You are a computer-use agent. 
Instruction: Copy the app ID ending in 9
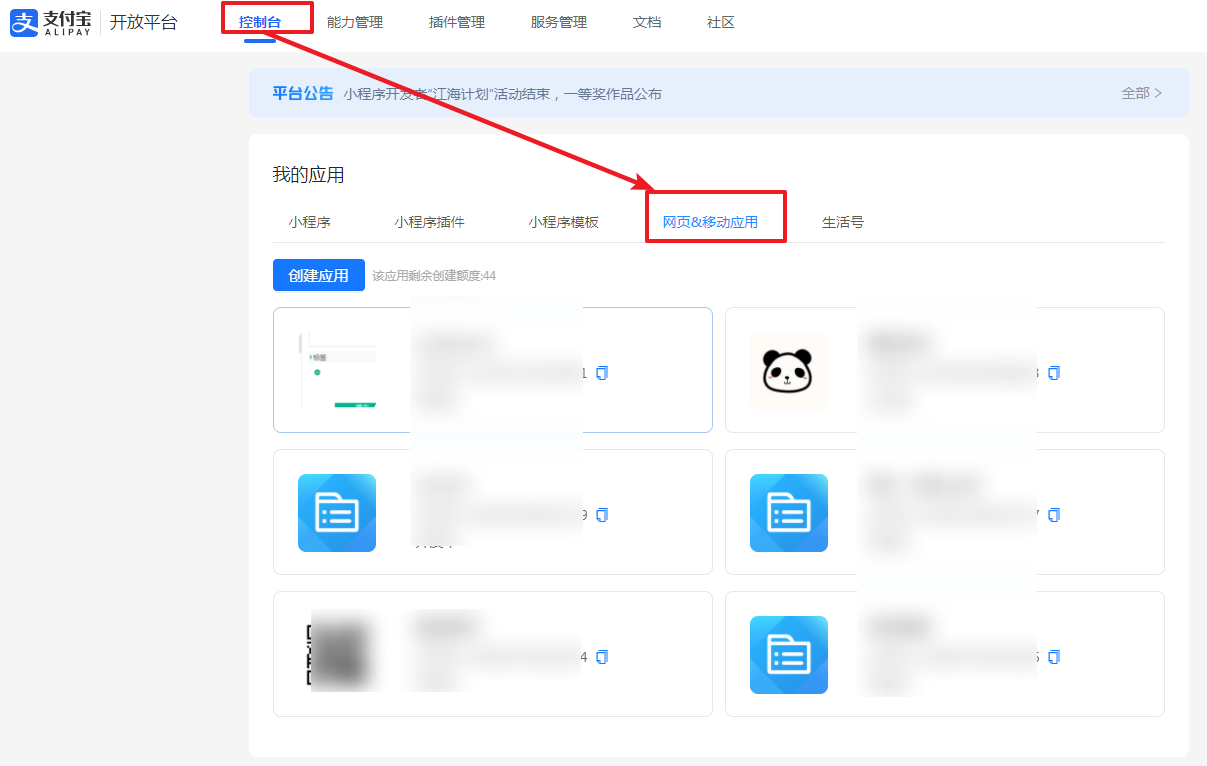[x=602, y=515]
